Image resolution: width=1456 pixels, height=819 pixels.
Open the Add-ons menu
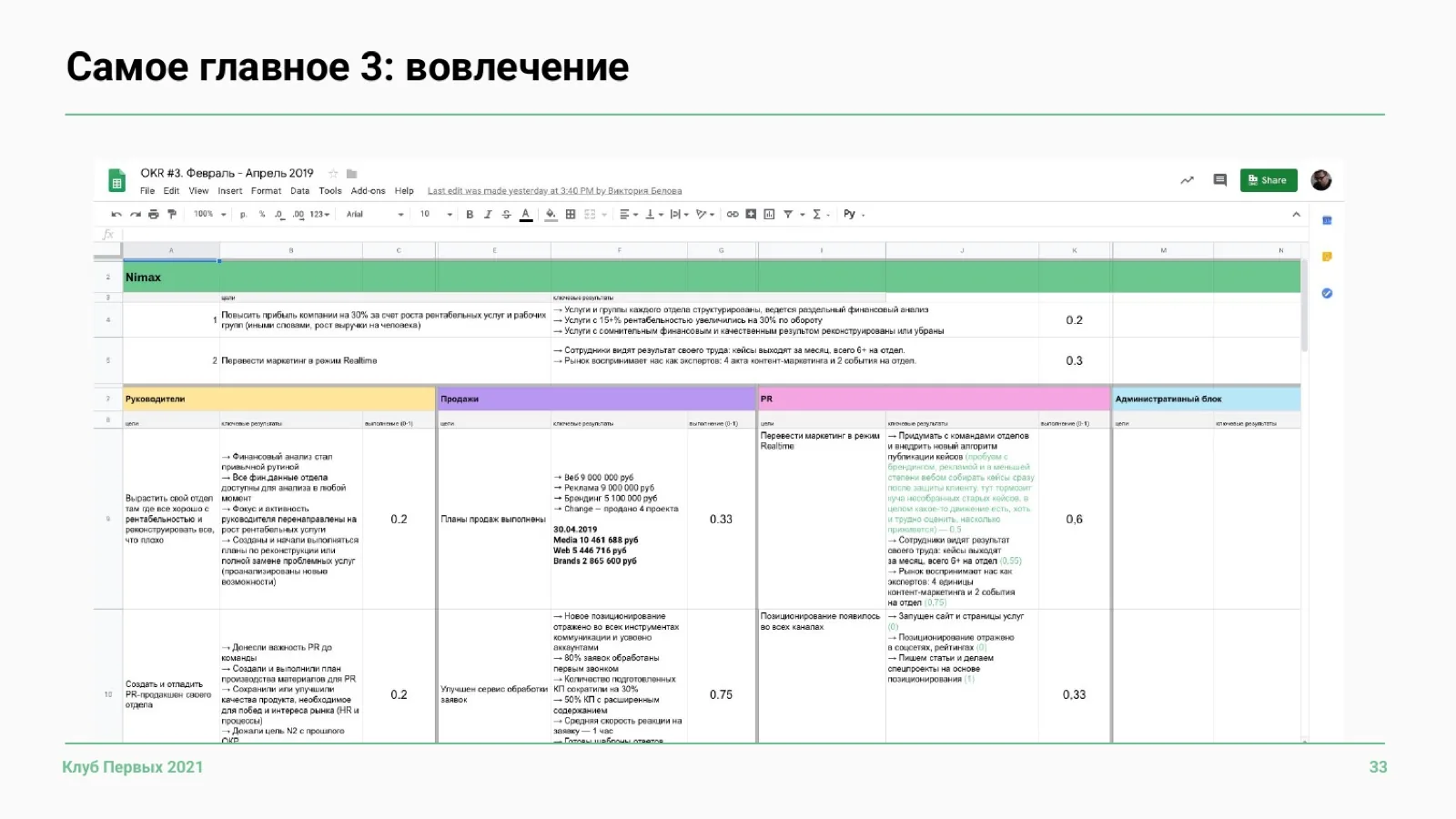369,191
